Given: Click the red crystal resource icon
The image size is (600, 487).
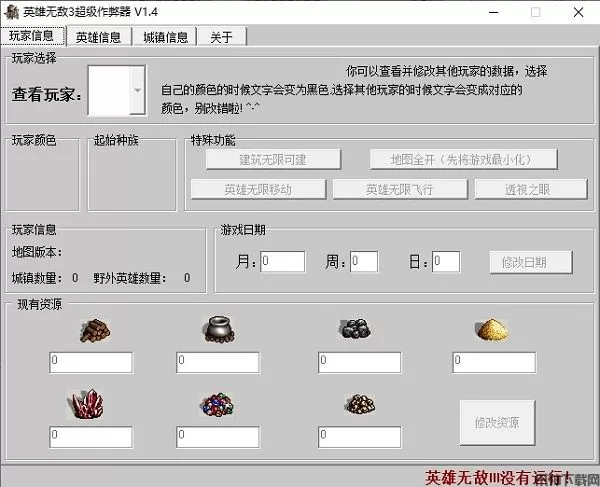Looking at the screenshot, I should pos(87,404).
